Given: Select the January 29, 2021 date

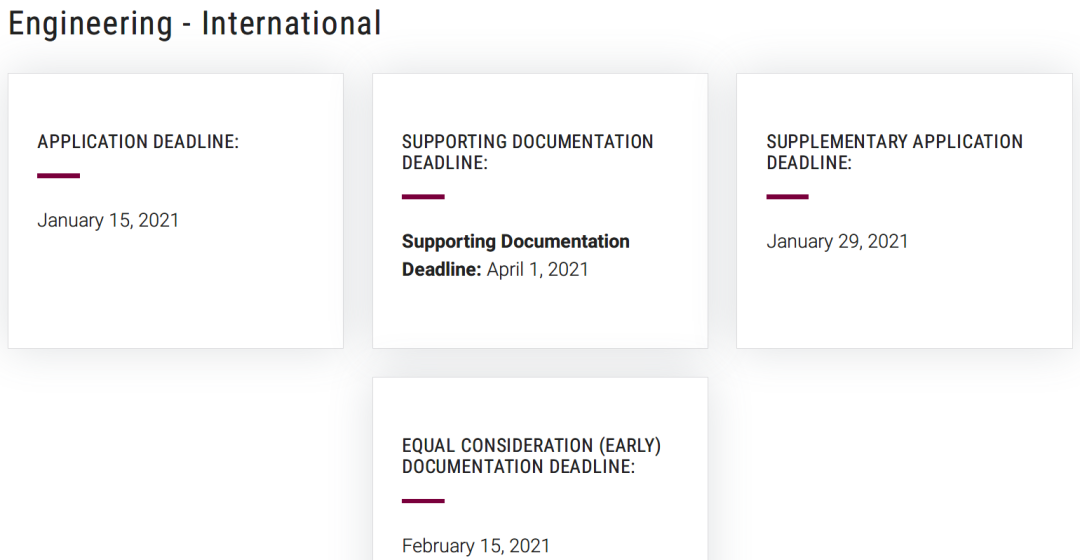Looking at the screenshot, I should [837, 242].
